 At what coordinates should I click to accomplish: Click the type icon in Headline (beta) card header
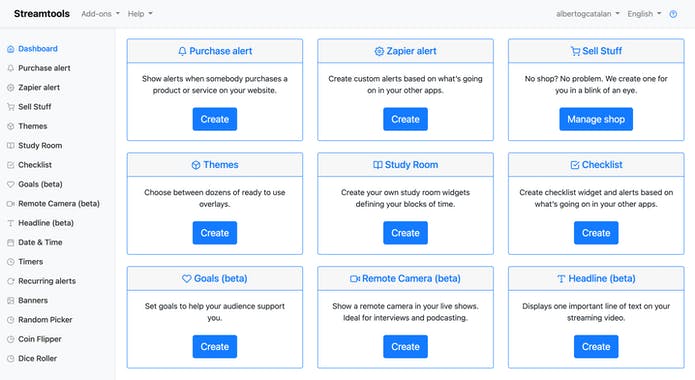561,279
